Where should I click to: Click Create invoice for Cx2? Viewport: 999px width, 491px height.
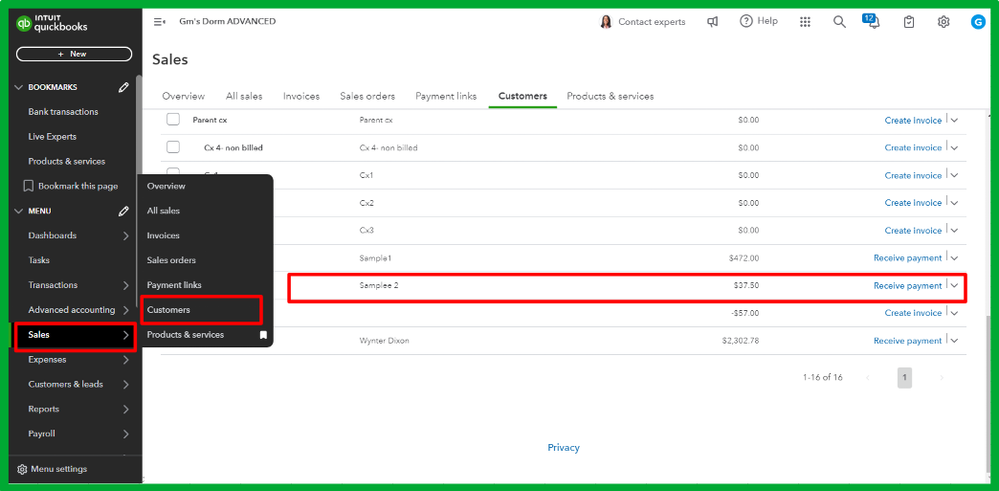913,203
